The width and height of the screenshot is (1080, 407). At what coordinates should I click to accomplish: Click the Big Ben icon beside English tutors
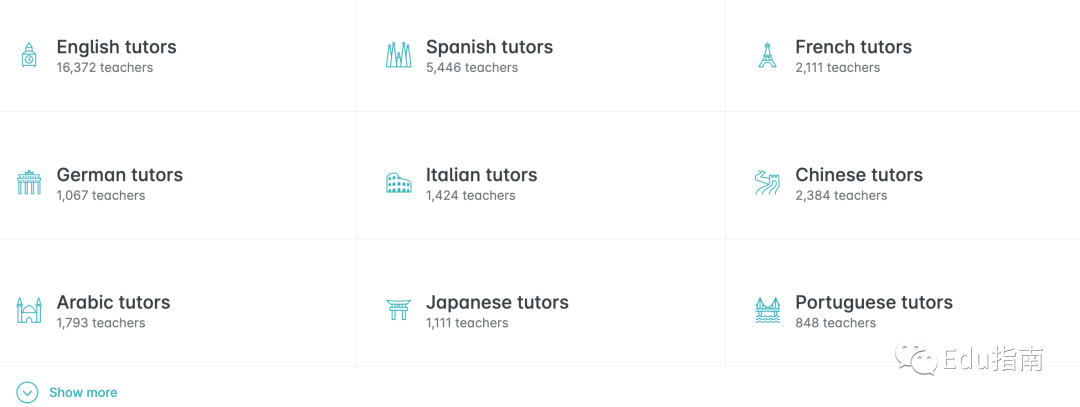[x=29, y=55]
